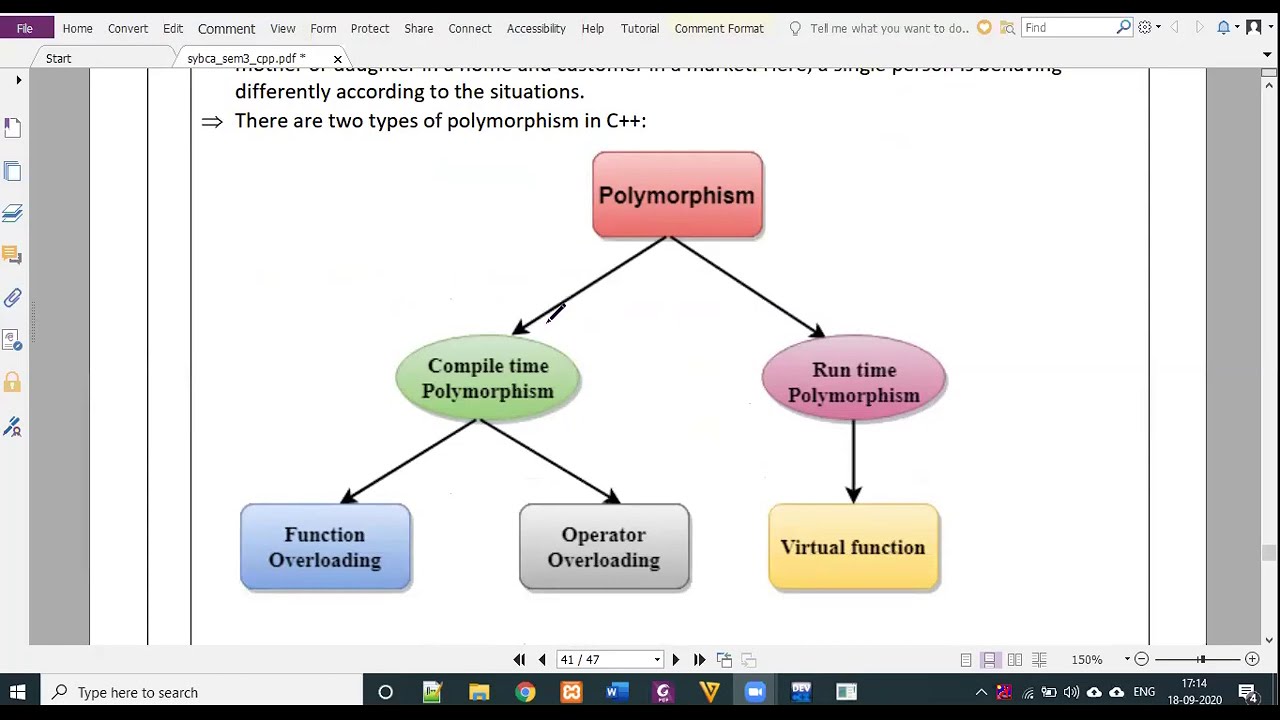Select single page view mode
Image resolution: width=1280 pixels, height=720 pixels.
pos(966,660)
